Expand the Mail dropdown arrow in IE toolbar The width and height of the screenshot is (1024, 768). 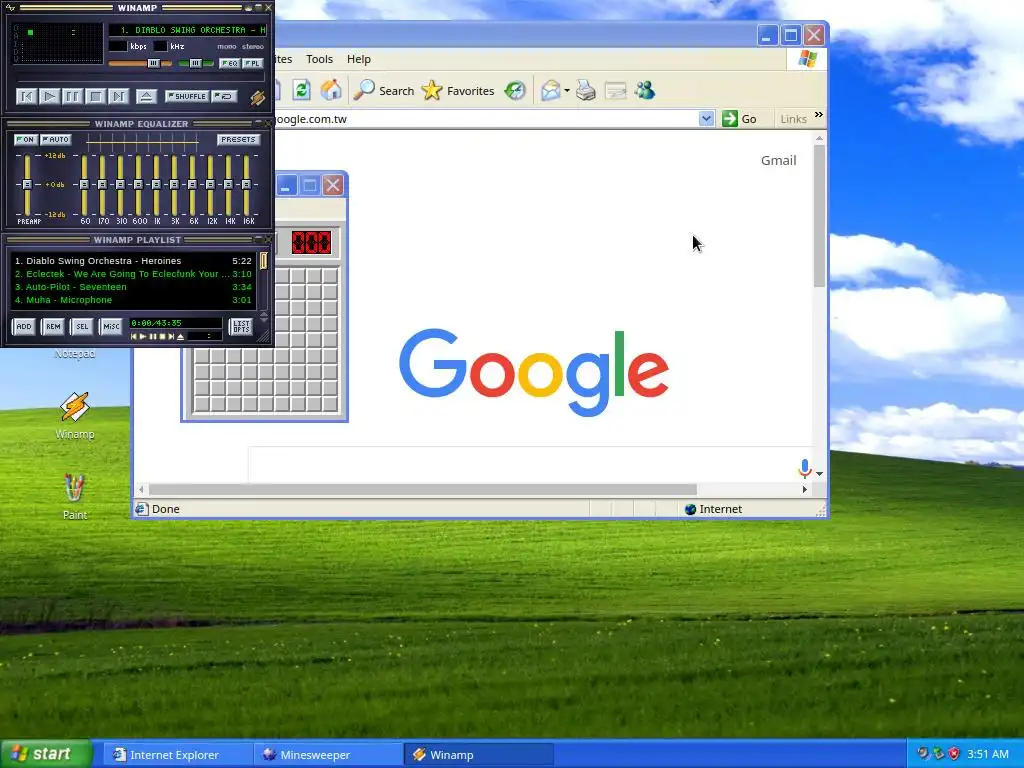pyautogui.click(x=567, y=91)
